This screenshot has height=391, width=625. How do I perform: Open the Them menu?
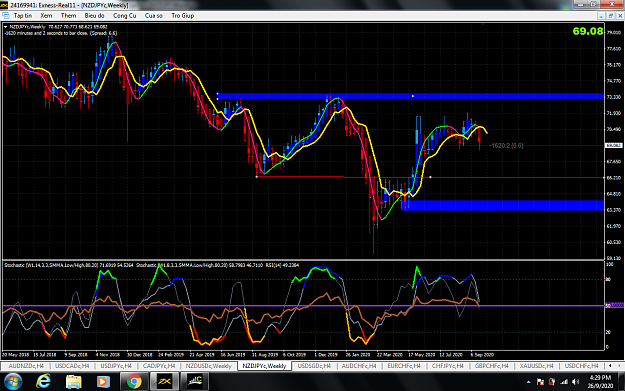(x=69, y=16)
